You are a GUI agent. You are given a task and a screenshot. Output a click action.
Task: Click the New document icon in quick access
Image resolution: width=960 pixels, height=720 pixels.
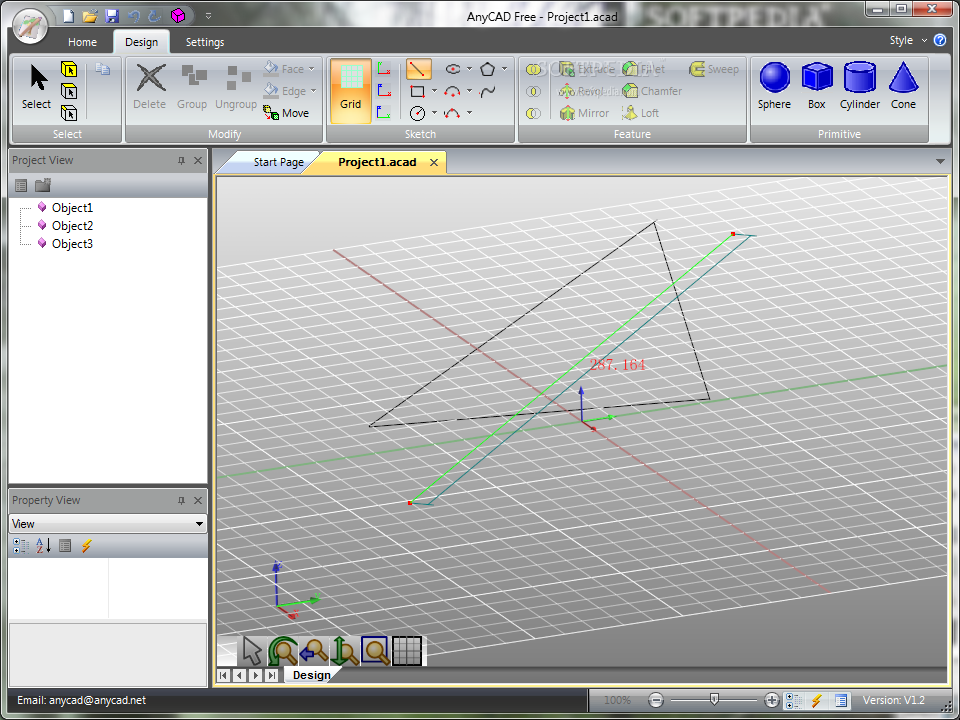pos(69,16)
